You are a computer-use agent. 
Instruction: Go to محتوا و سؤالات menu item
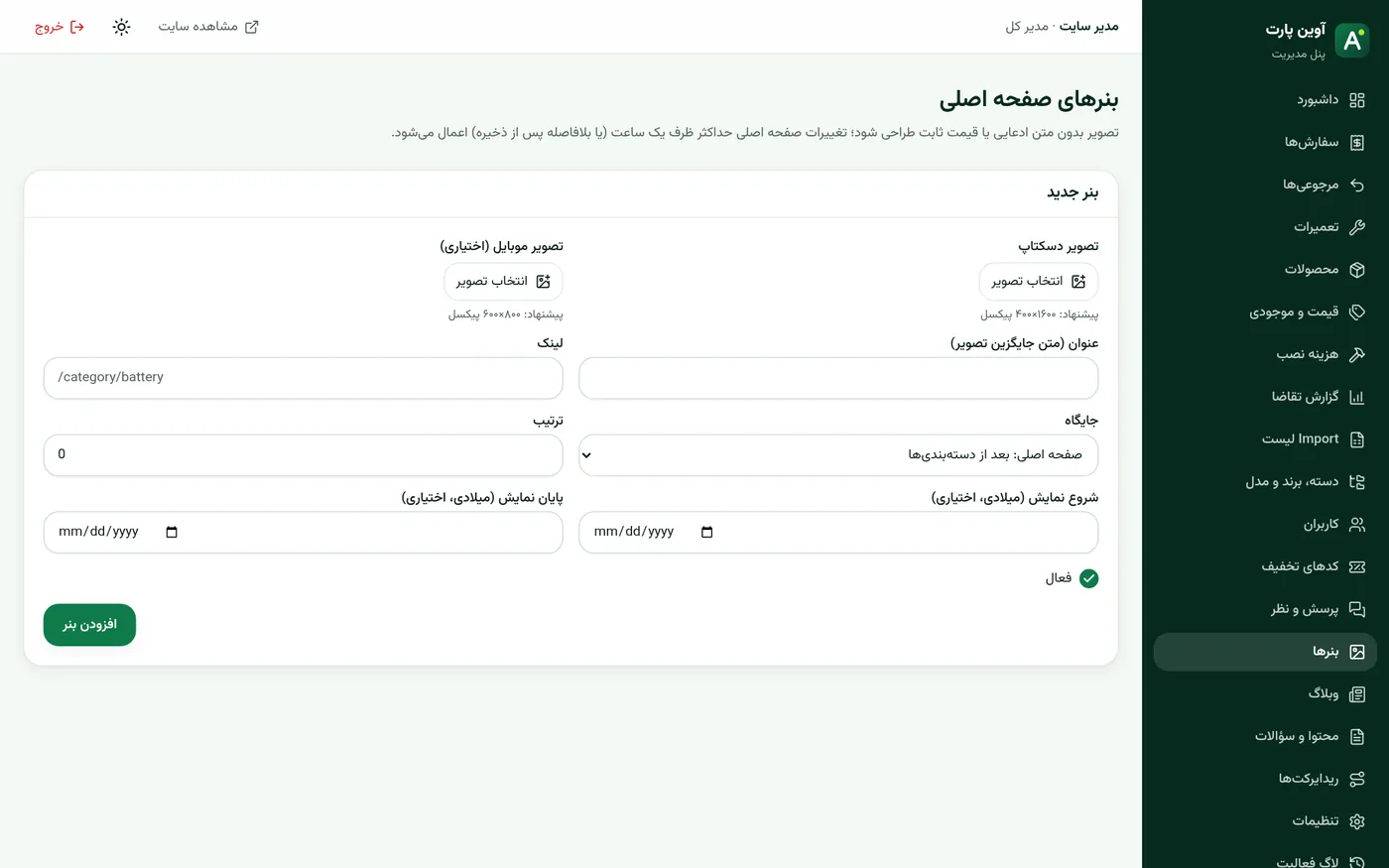coord(1265,736)
